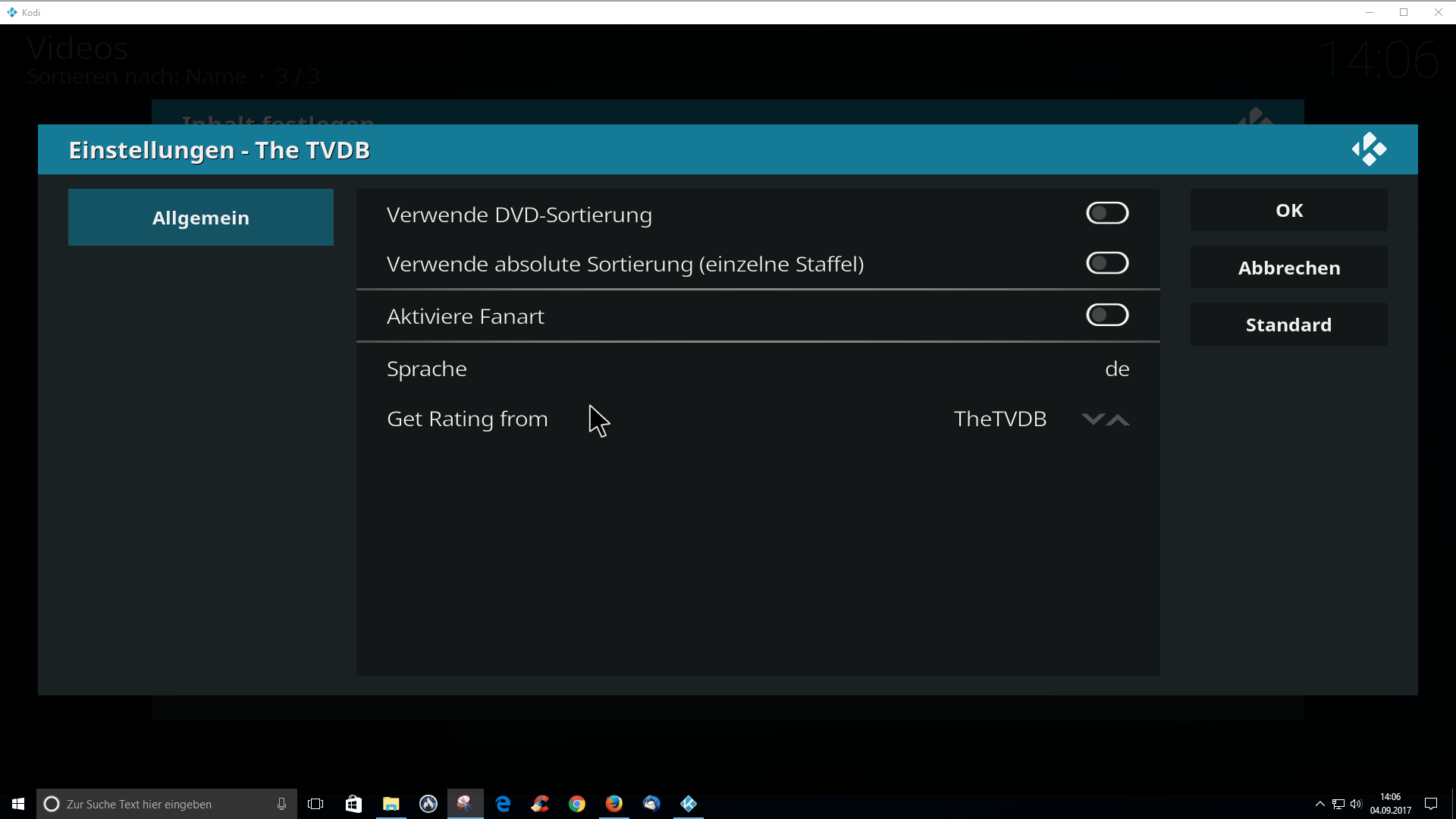Viewport: 1456px width, 819px height.
Task: Click the network tray icon
Action: click(1338, 804)
